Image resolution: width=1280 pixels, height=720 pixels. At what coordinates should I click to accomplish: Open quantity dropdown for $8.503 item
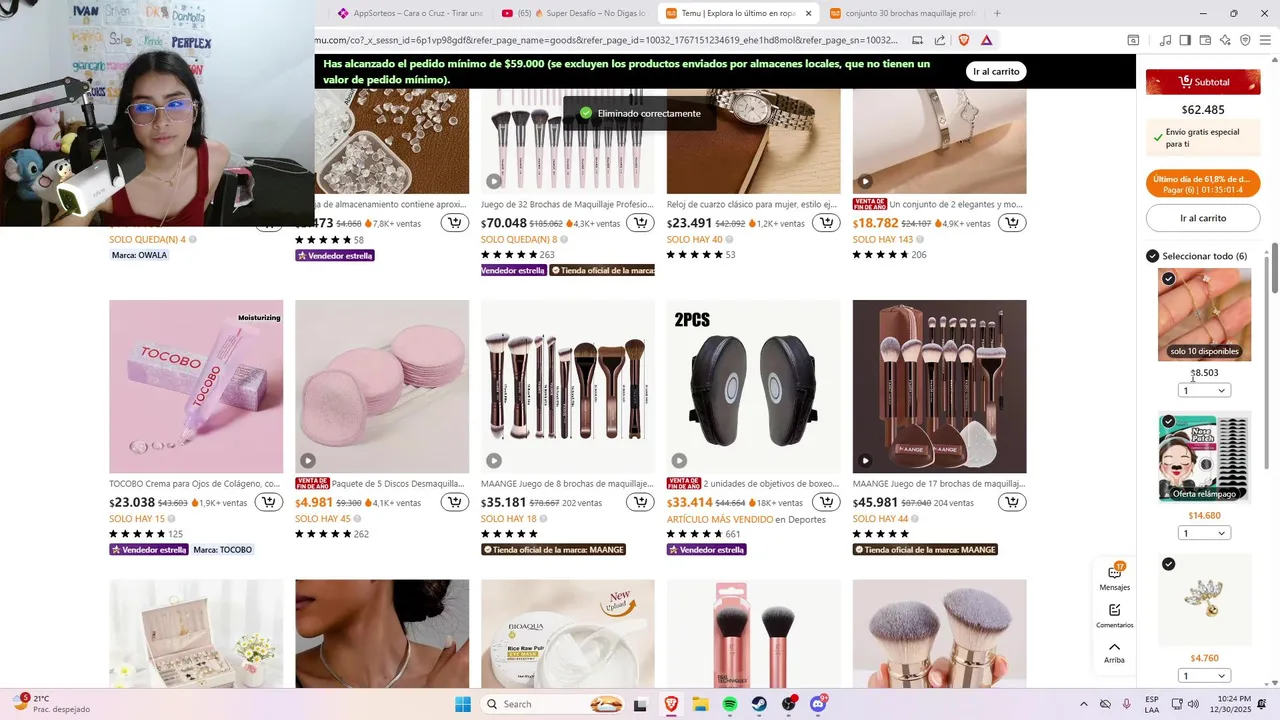pyautogui.click(x=1204, y=390)
